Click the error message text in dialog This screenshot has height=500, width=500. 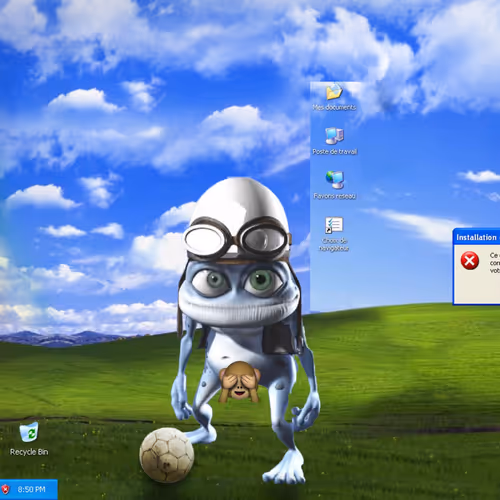[x=495, y=263]
